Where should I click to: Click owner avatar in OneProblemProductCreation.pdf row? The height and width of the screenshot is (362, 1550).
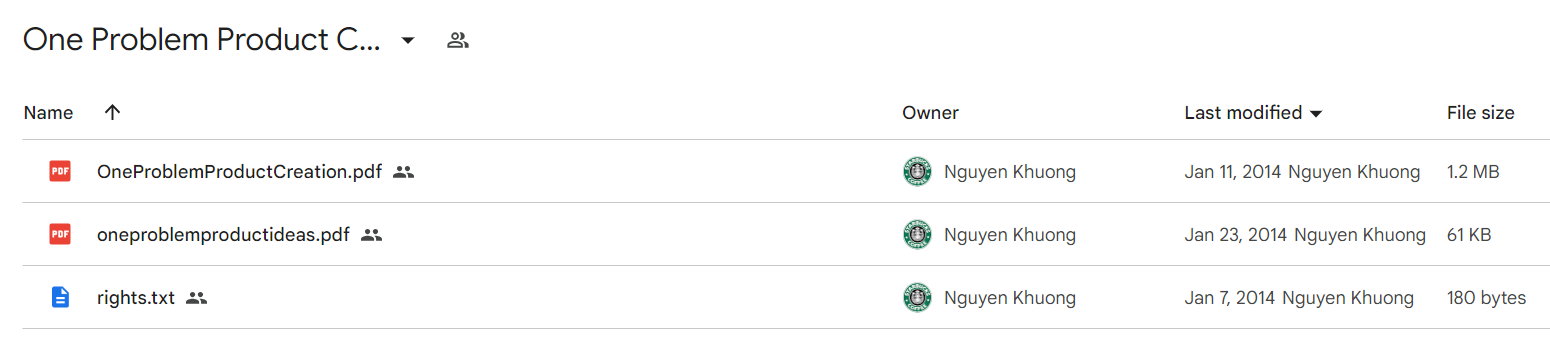coord(917,172)
